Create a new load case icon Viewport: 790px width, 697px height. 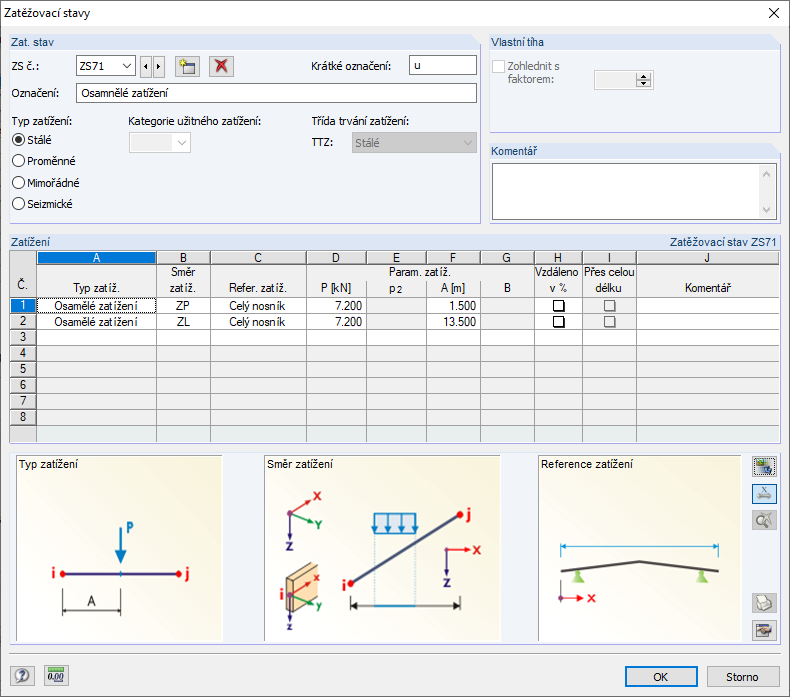[x=187, y=66]
